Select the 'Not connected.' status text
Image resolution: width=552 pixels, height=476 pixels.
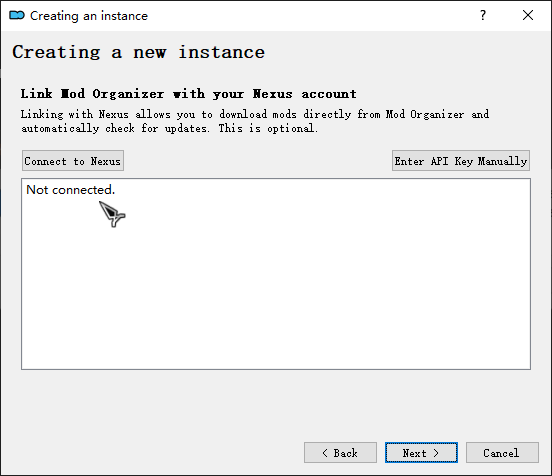71,190
